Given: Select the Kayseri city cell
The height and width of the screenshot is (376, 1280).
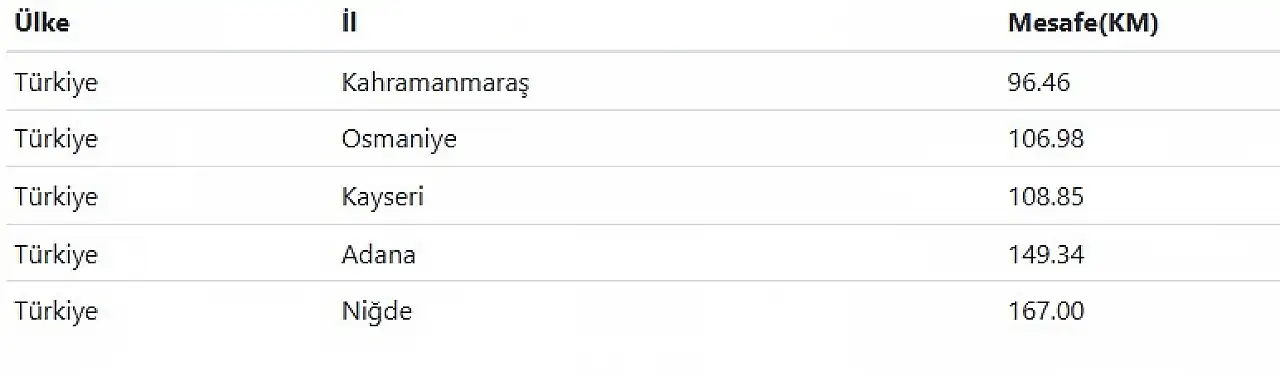Looking at the screenshot, I should [383, 197].
